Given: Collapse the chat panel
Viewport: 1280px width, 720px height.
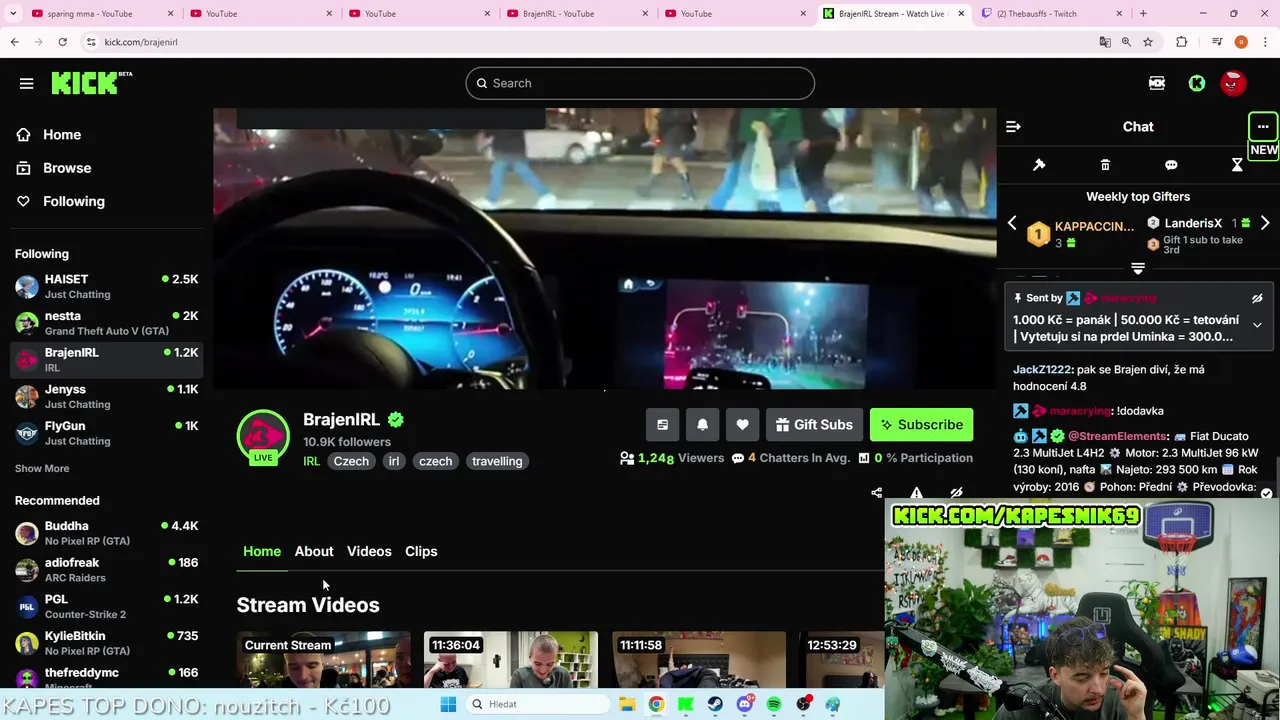Looking at the screenshot, I should click(1013, 127).
